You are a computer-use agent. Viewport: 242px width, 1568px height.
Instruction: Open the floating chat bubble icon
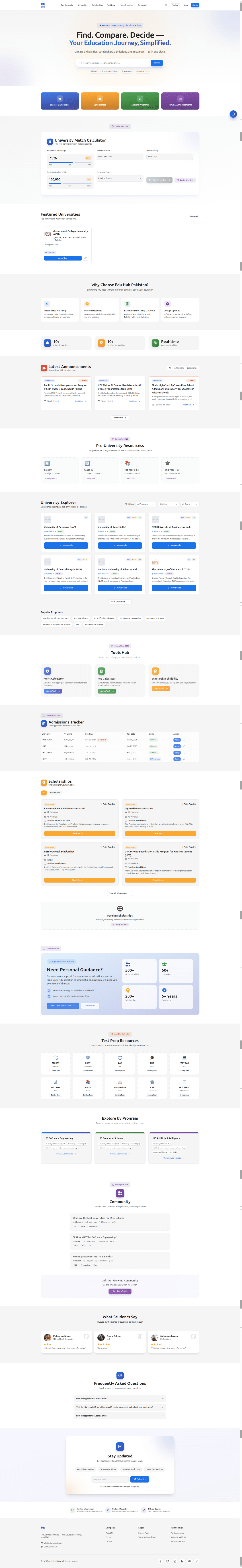(x=233, y=114)
